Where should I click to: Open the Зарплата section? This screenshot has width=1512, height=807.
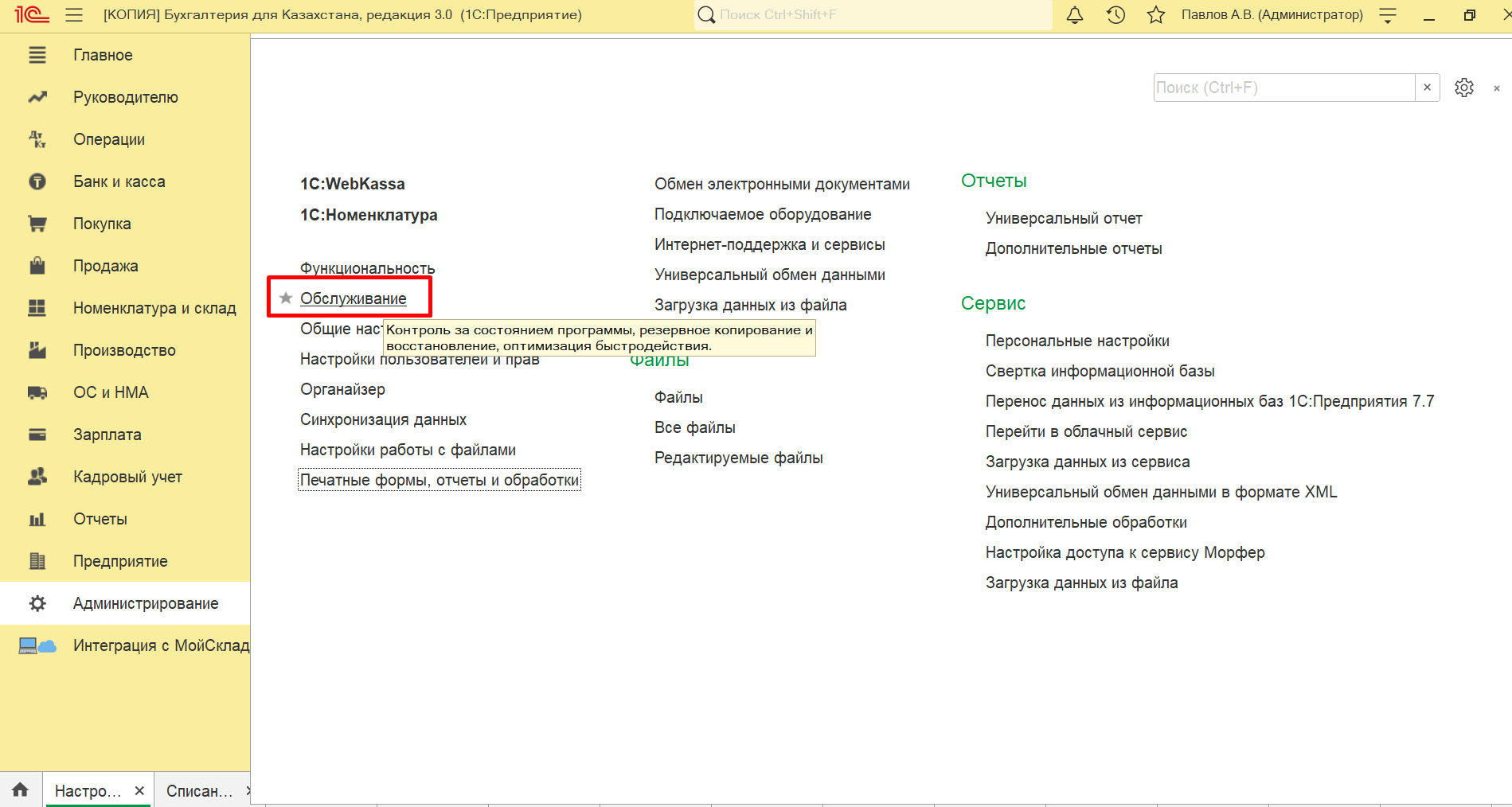click(x=107, y=435)
